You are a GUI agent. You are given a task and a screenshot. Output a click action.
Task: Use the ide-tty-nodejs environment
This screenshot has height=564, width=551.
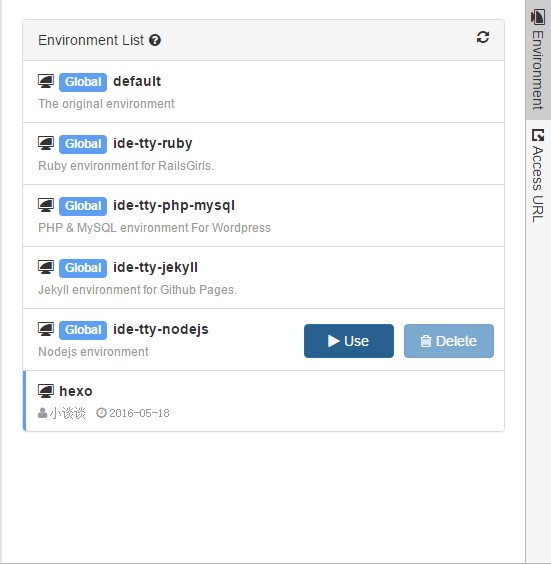point(349,341)
